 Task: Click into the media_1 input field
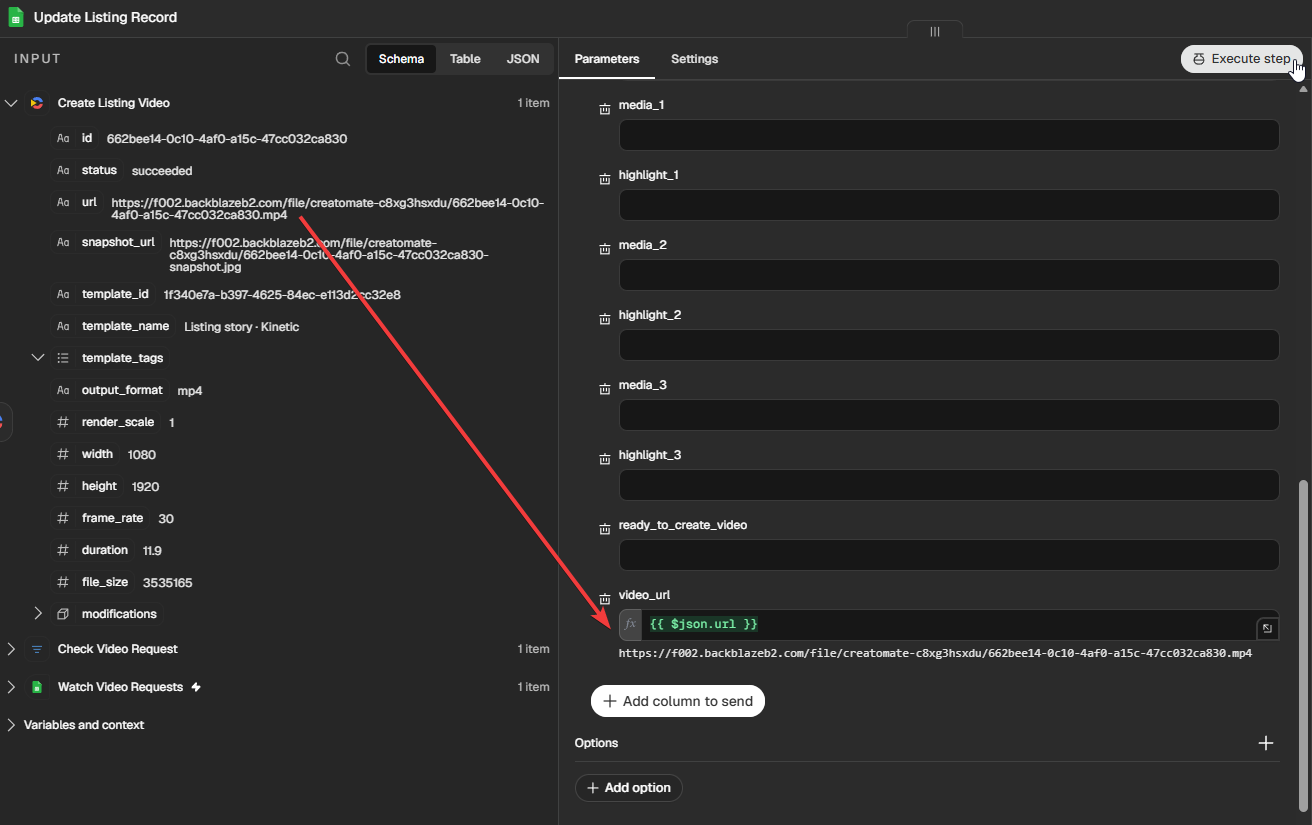(x=949, y=135)
